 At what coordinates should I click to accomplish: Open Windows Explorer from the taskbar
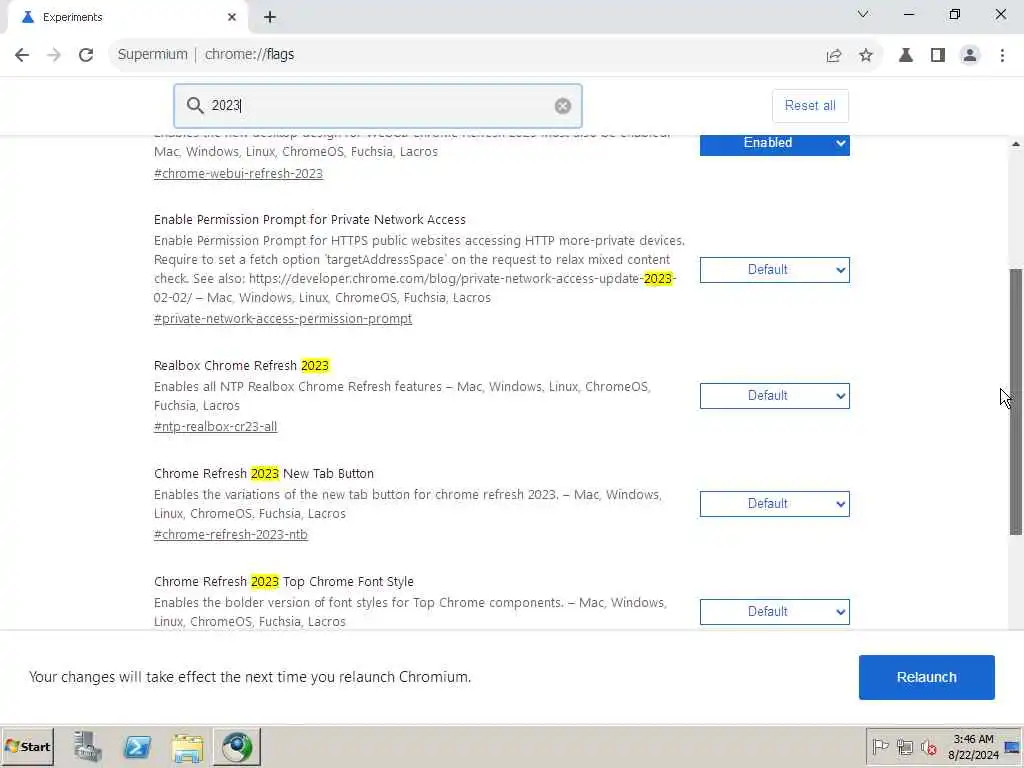click(187, 747)
